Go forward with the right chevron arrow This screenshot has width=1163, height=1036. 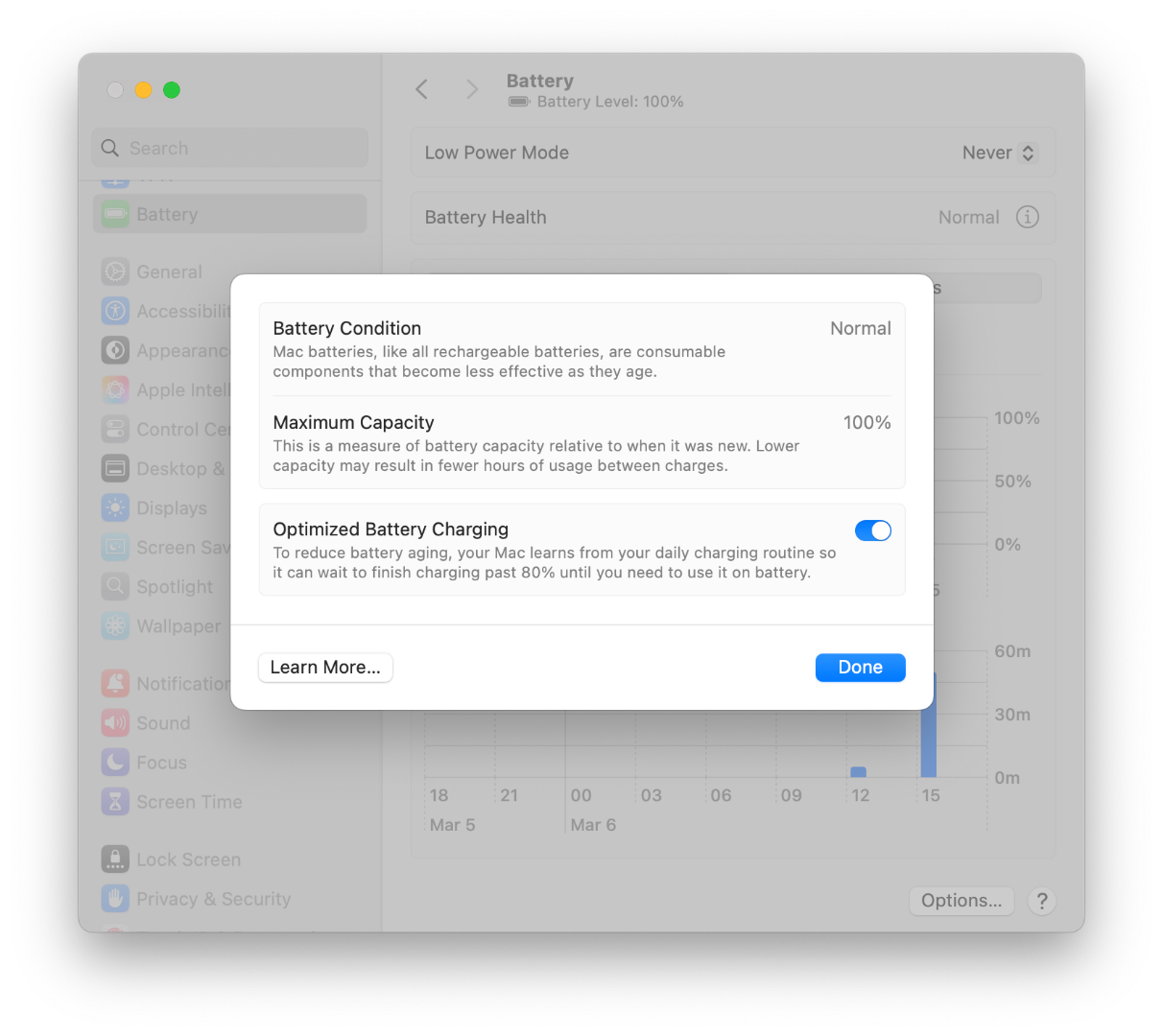(x=471, y=89)
